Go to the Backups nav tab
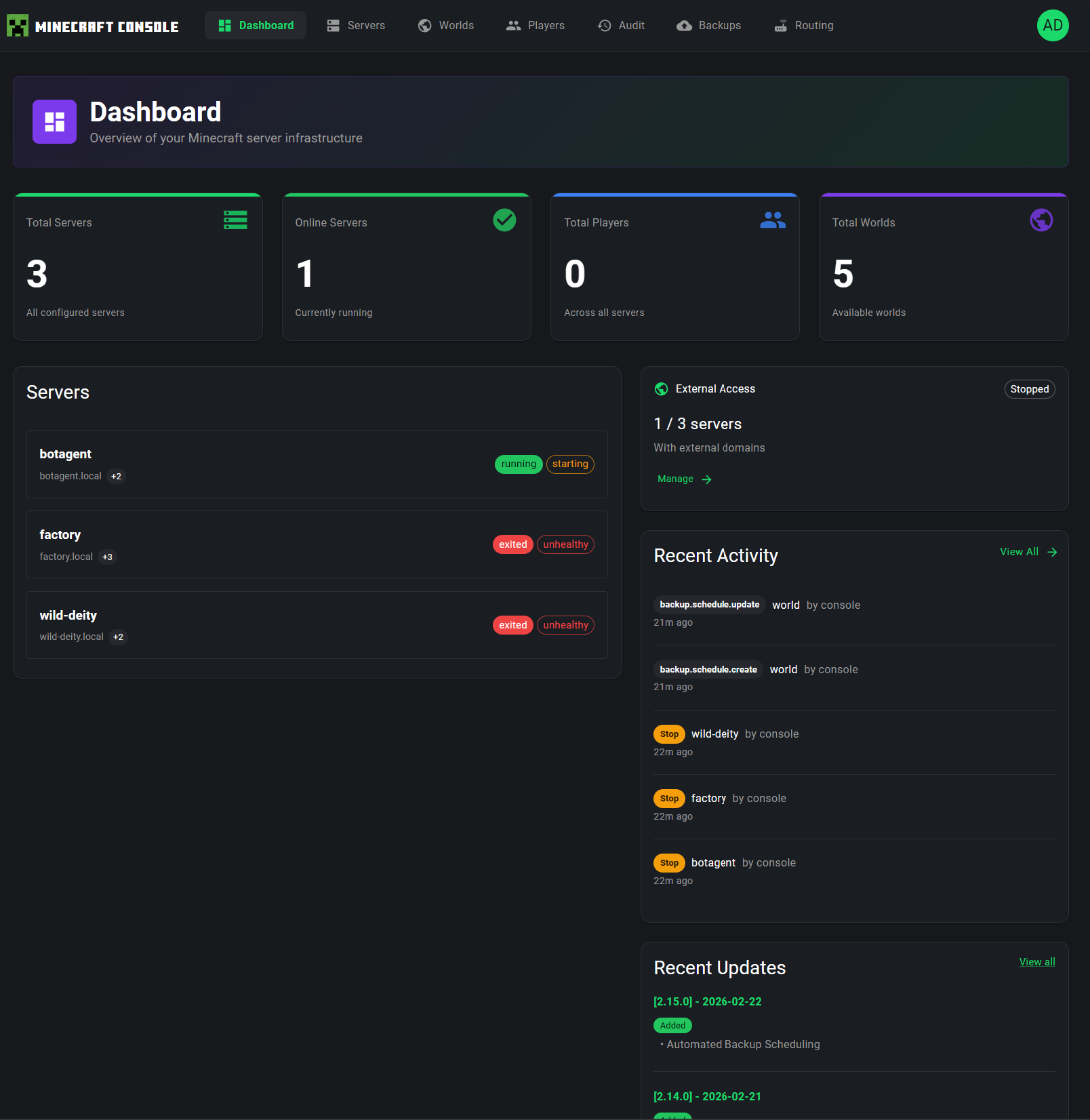Screen dimensions: 1090x1120 pos(709,26)
